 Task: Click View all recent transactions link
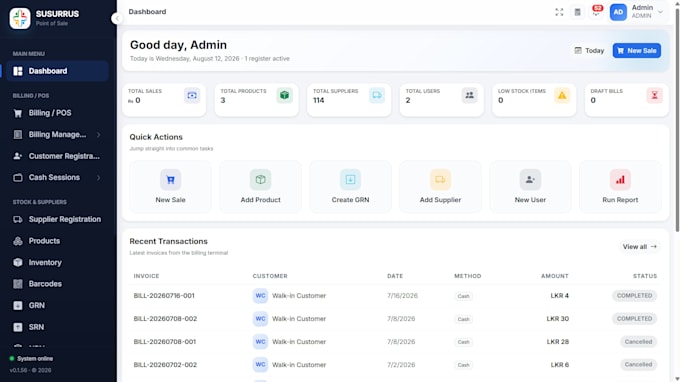(640, 247)
